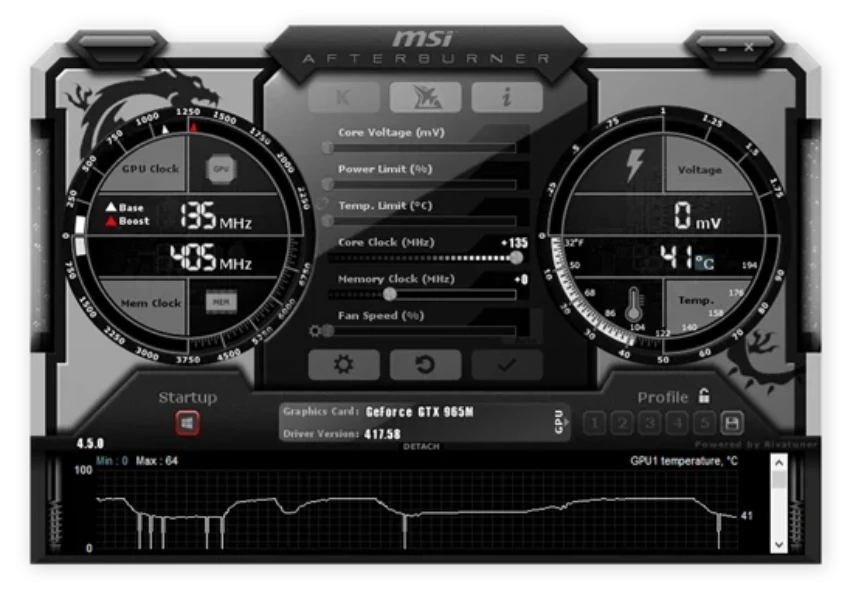Screen dimensions: 853x600
Task: Toggle the link icon beside Temp. Limit
Action: click(322, 204)
